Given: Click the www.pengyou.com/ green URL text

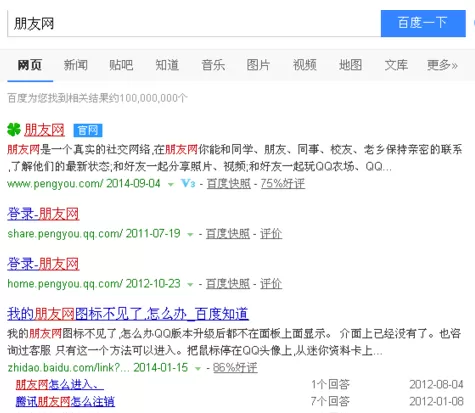Looking at the screenshot, I should pyautogui.click(x=56, y=184).
